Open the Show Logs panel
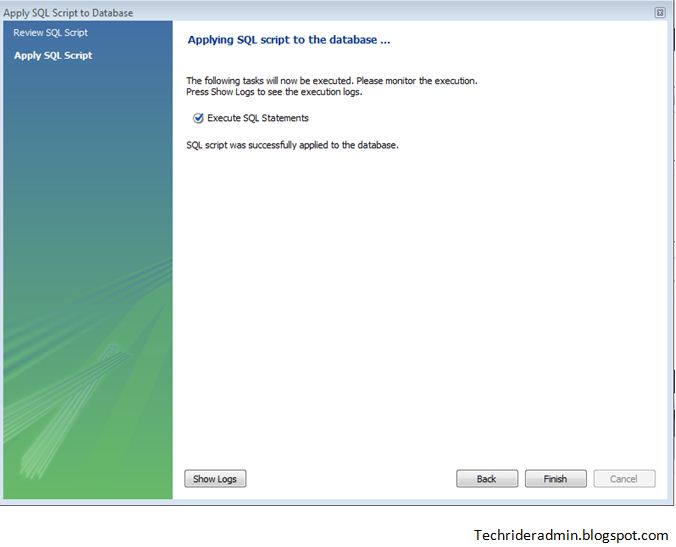The width and height of the screenshot is (676, 547). click(215, 478)
